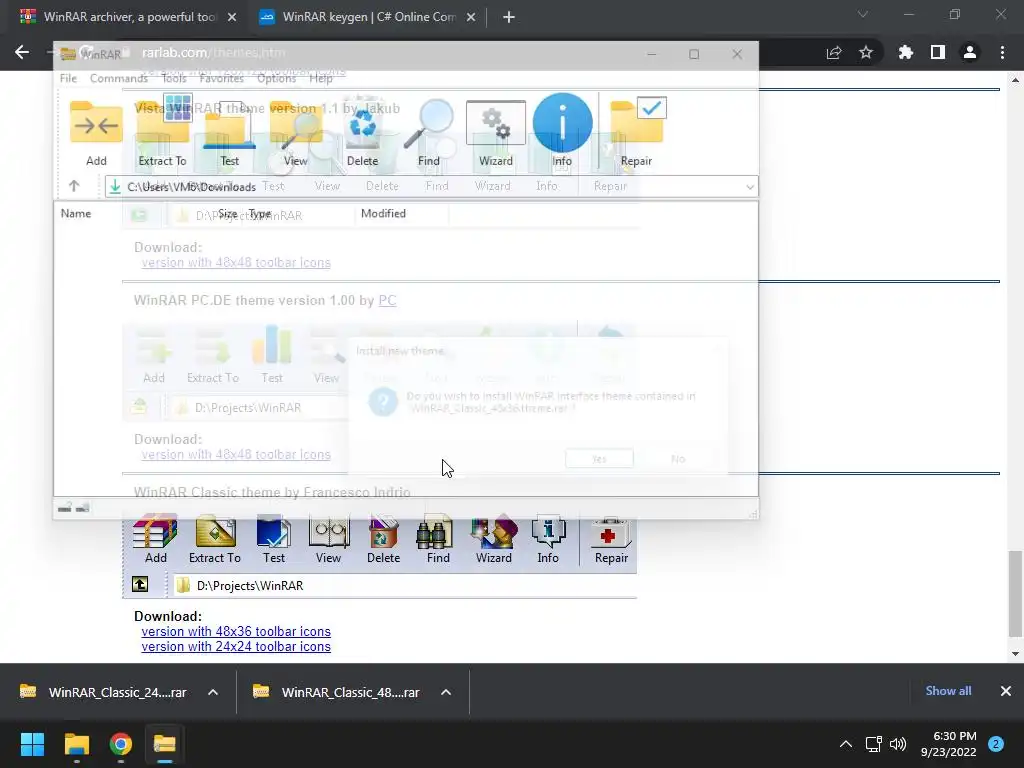Image resolution: width=1024 pixels, height=768 pixels.
Task: Open a new Chrome tab
Action: [x=509, y=17]
